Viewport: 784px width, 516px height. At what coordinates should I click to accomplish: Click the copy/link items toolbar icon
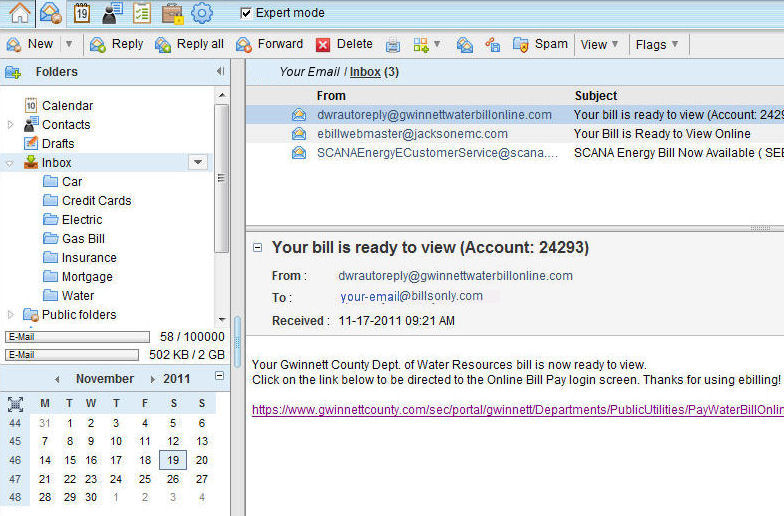[492, 45]
